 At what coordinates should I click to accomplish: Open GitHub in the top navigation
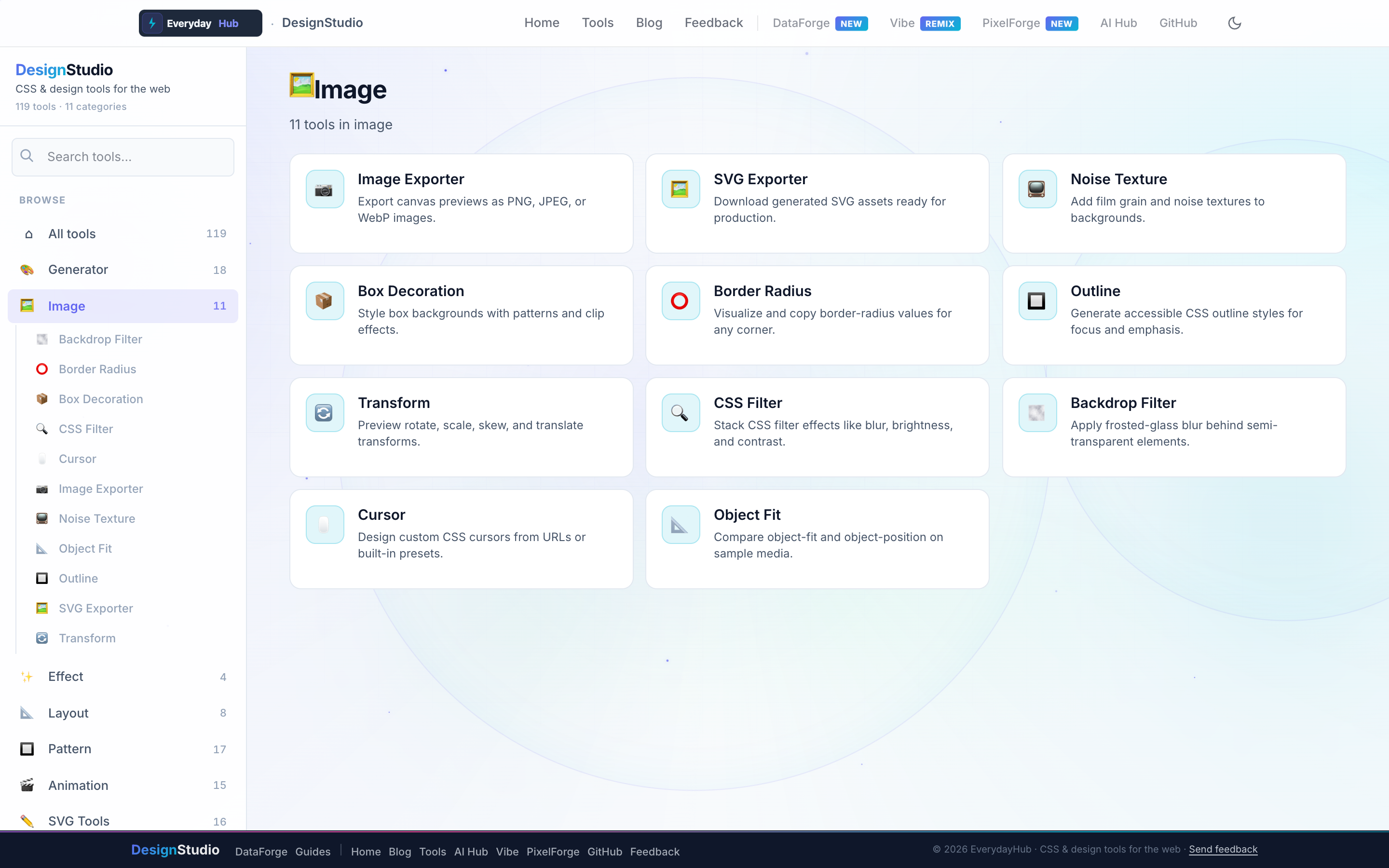click(x=1178, y=23)
